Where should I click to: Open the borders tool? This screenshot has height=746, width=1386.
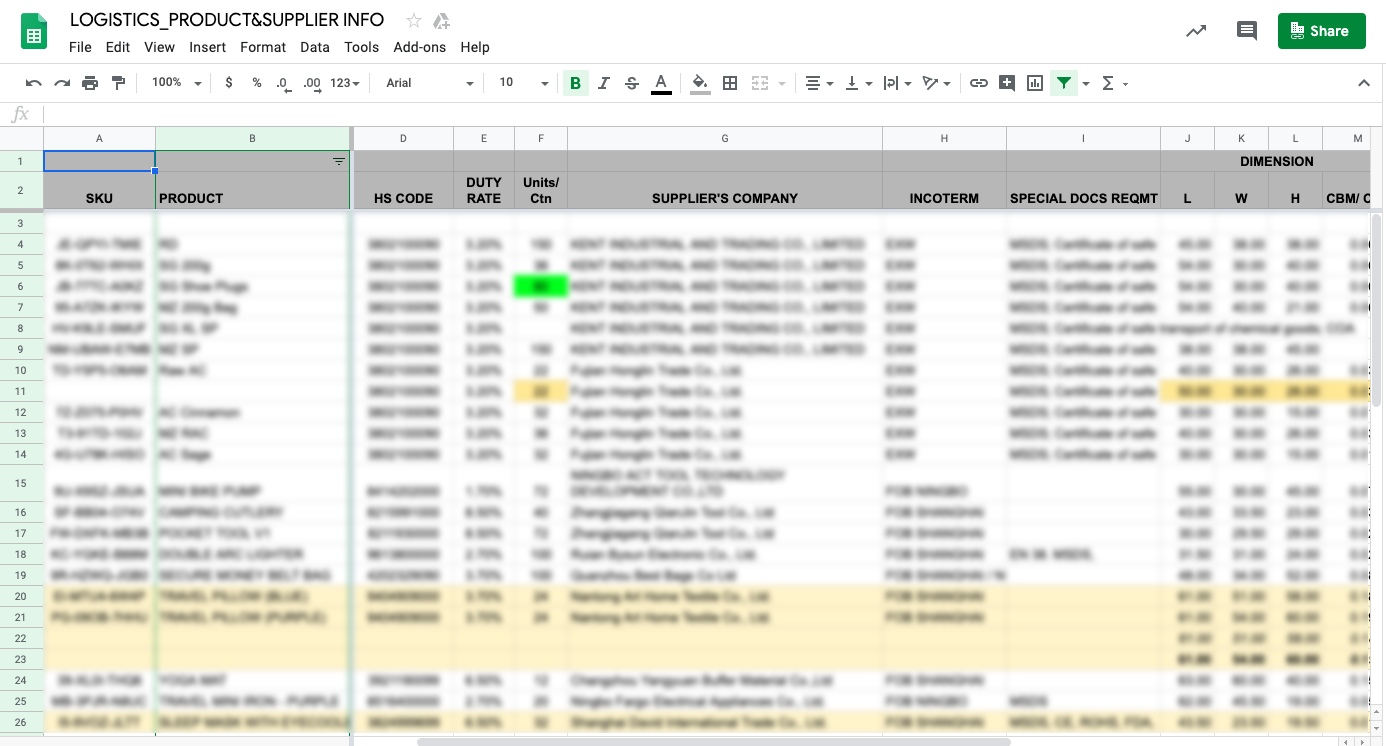point(730,83)
